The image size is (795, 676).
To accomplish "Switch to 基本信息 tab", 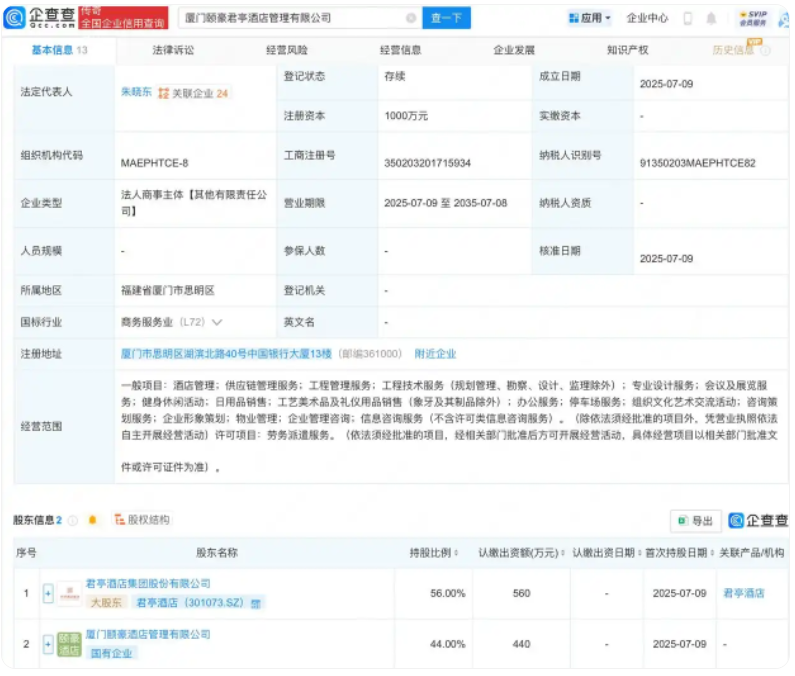I will tap(59, 50).
